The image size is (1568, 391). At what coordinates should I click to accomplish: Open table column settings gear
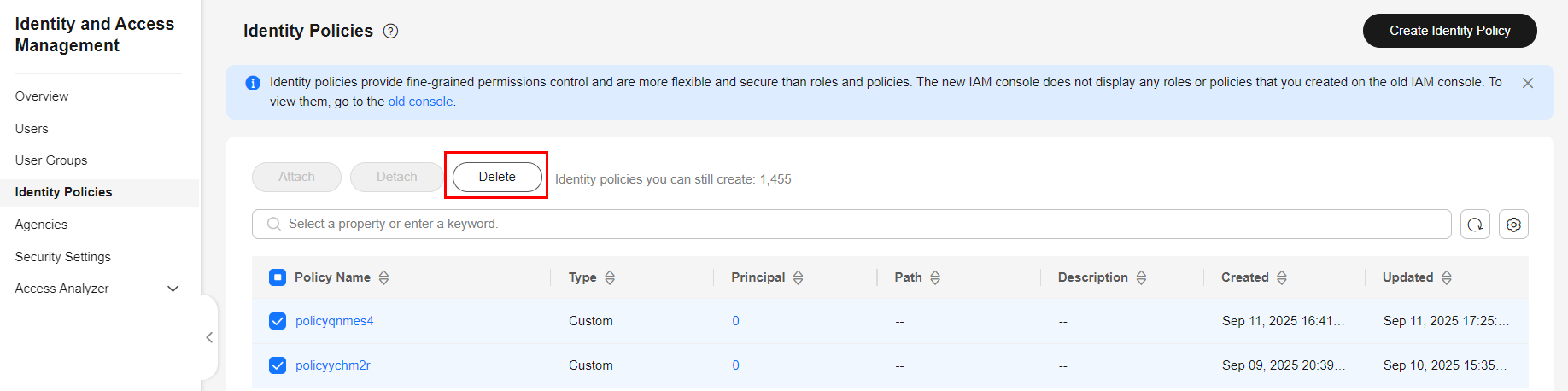pos(1513,225)
